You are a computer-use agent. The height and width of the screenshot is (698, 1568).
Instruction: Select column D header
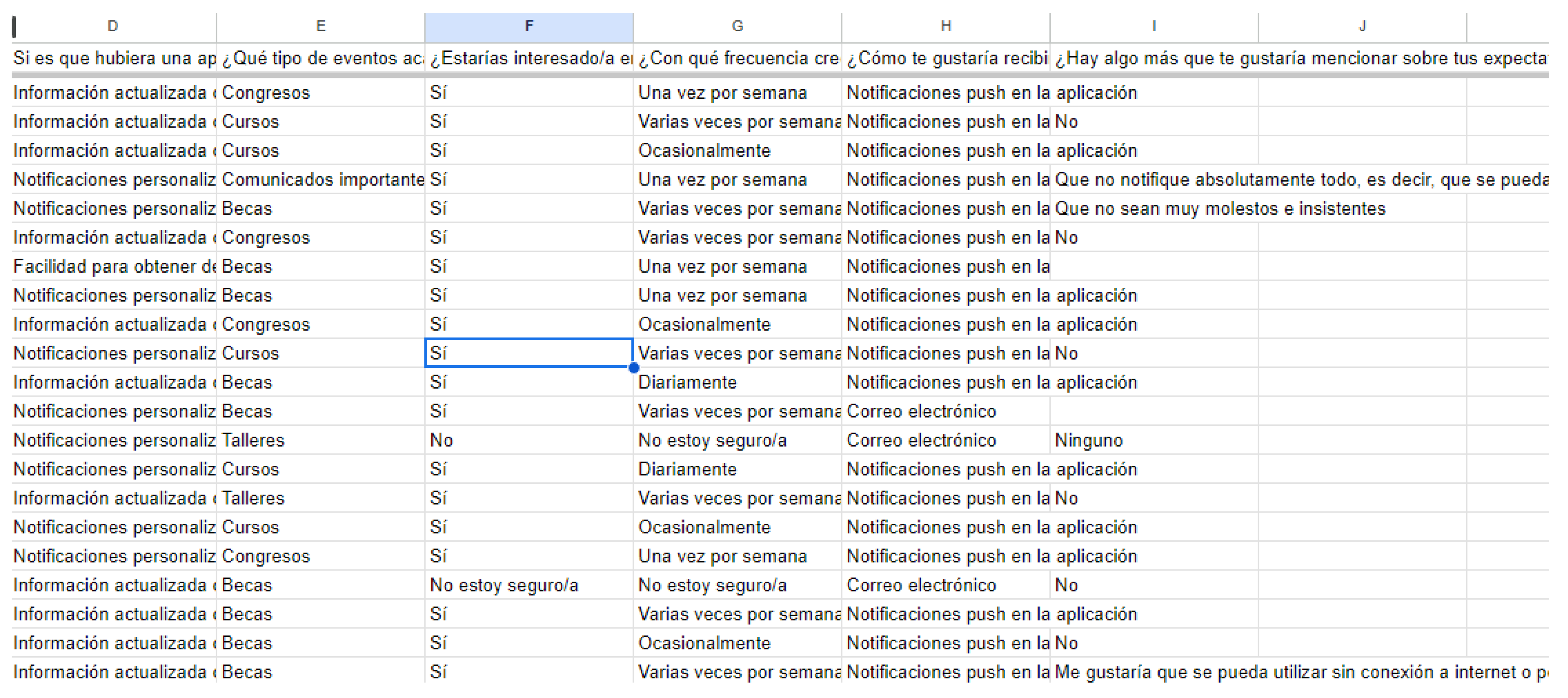112,25
